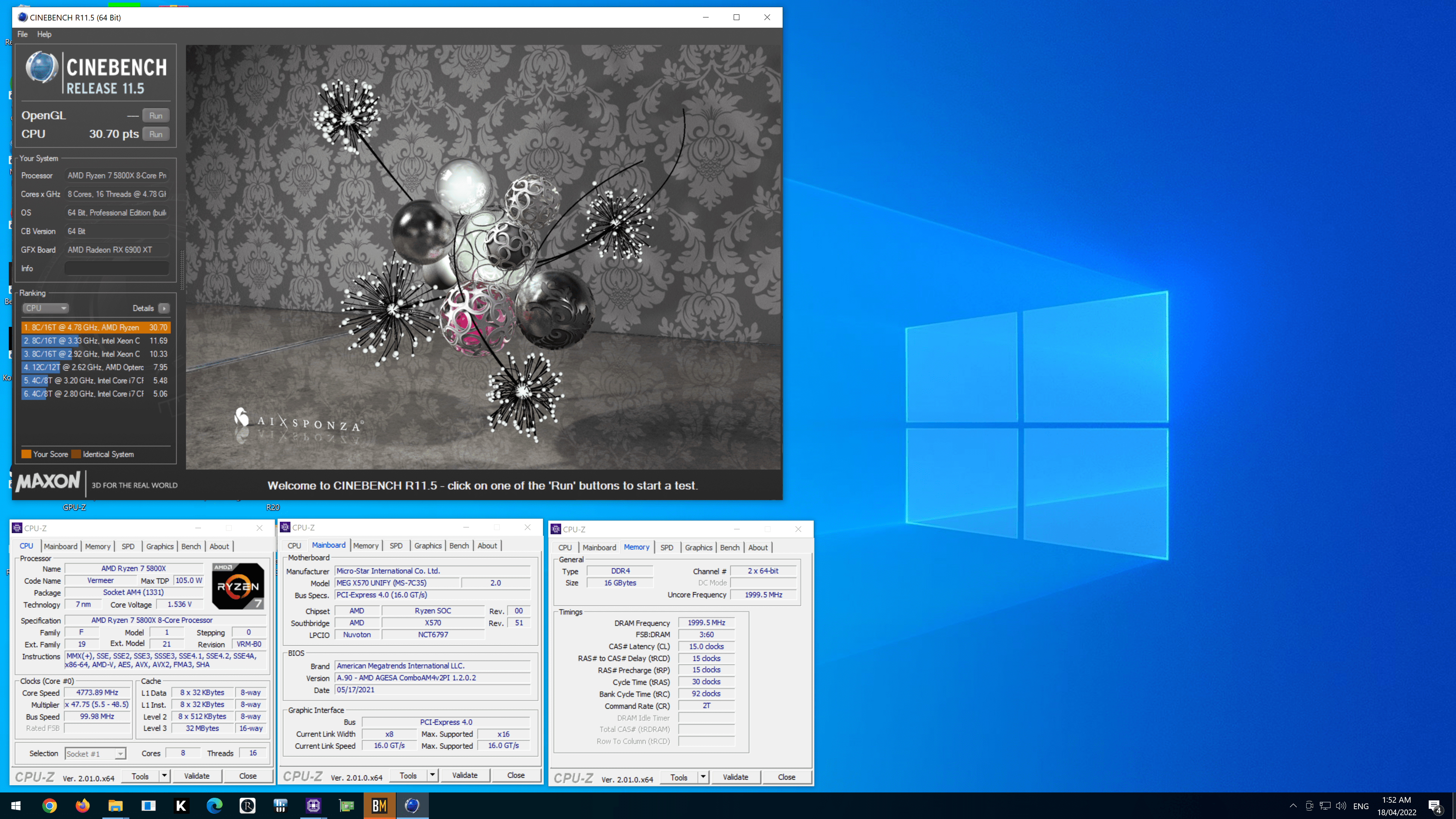Image resolution: width=1456 pixels, height=819 pixels.
Task: Open the white window app in taskbar
Action: tap(149, 805)
